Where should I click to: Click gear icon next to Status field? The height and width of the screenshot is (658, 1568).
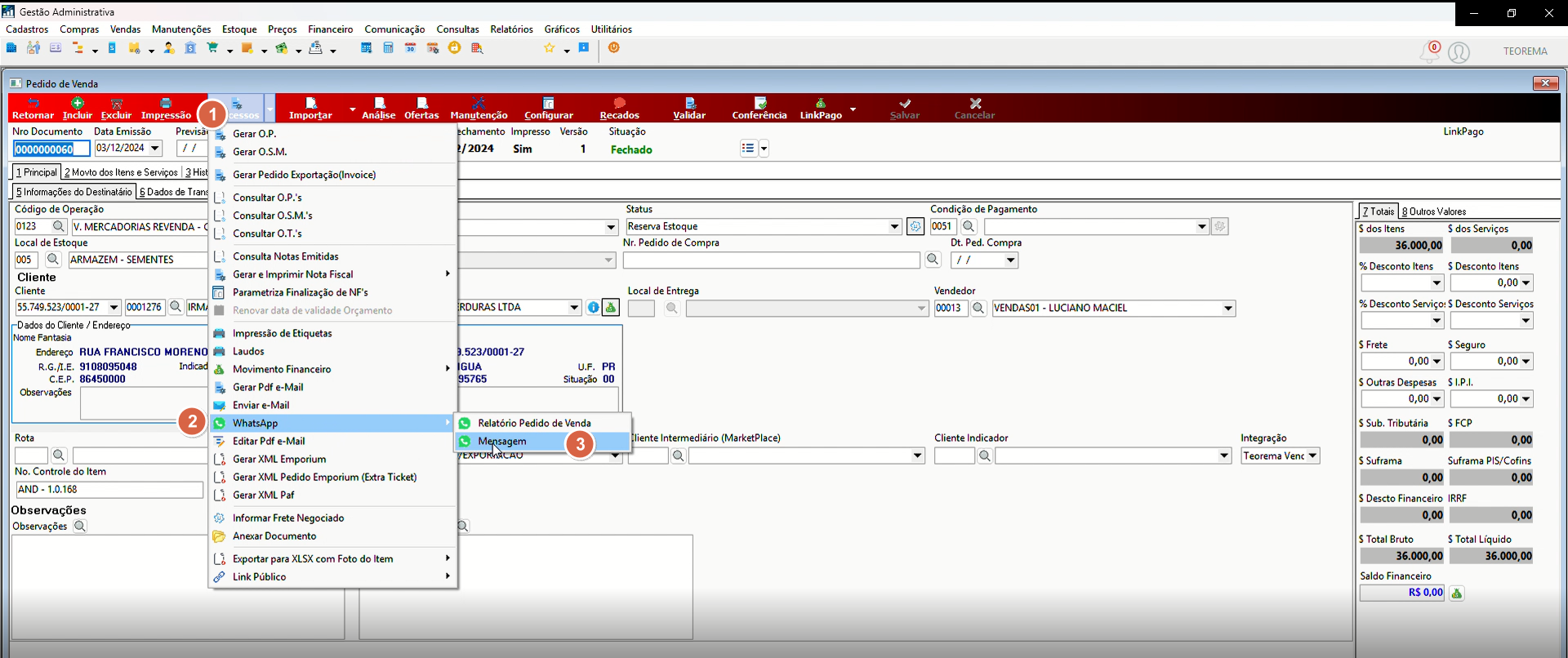coord(915,226)
